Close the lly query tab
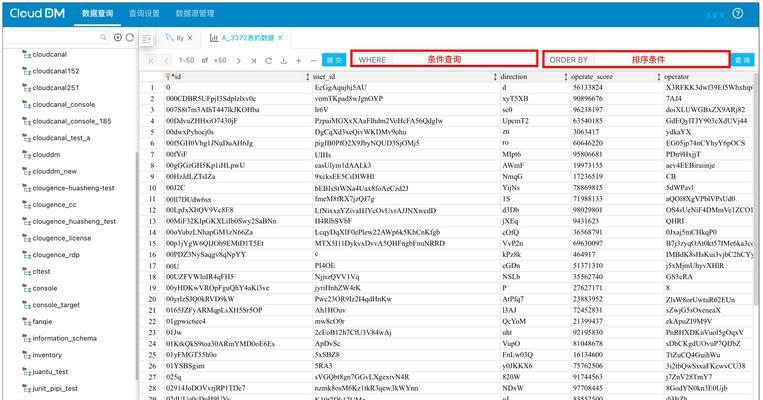Viewport: 763px width, 400px height. point(190,37)
